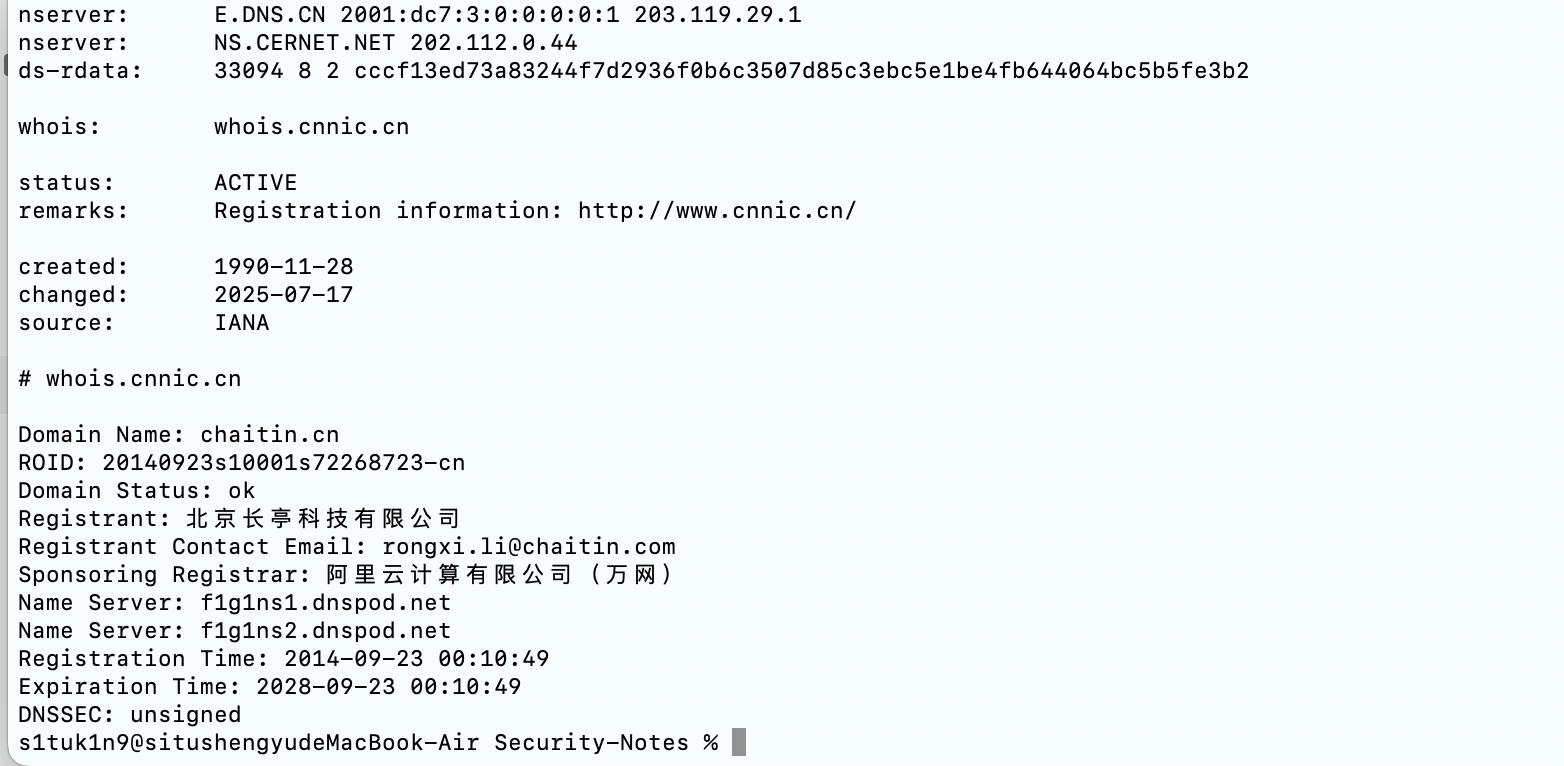
Task: Click the chaitin.cn domain name value
Action: point(270,435)
